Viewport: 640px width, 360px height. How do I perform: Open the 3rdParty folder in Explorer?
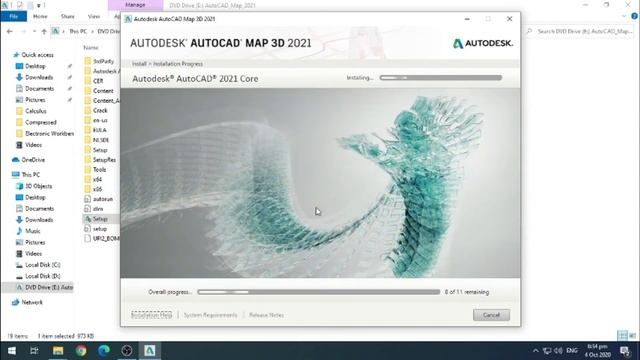(x=99, y=61)
